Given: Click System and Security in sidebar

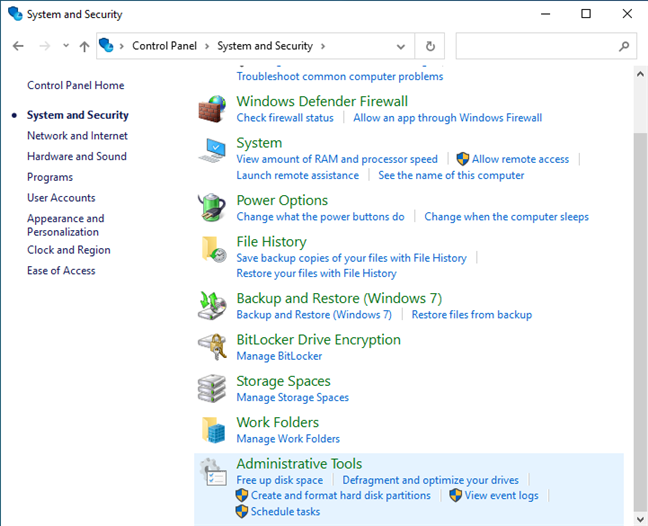Looking at the screenshot, I should (x=78, y=115).
